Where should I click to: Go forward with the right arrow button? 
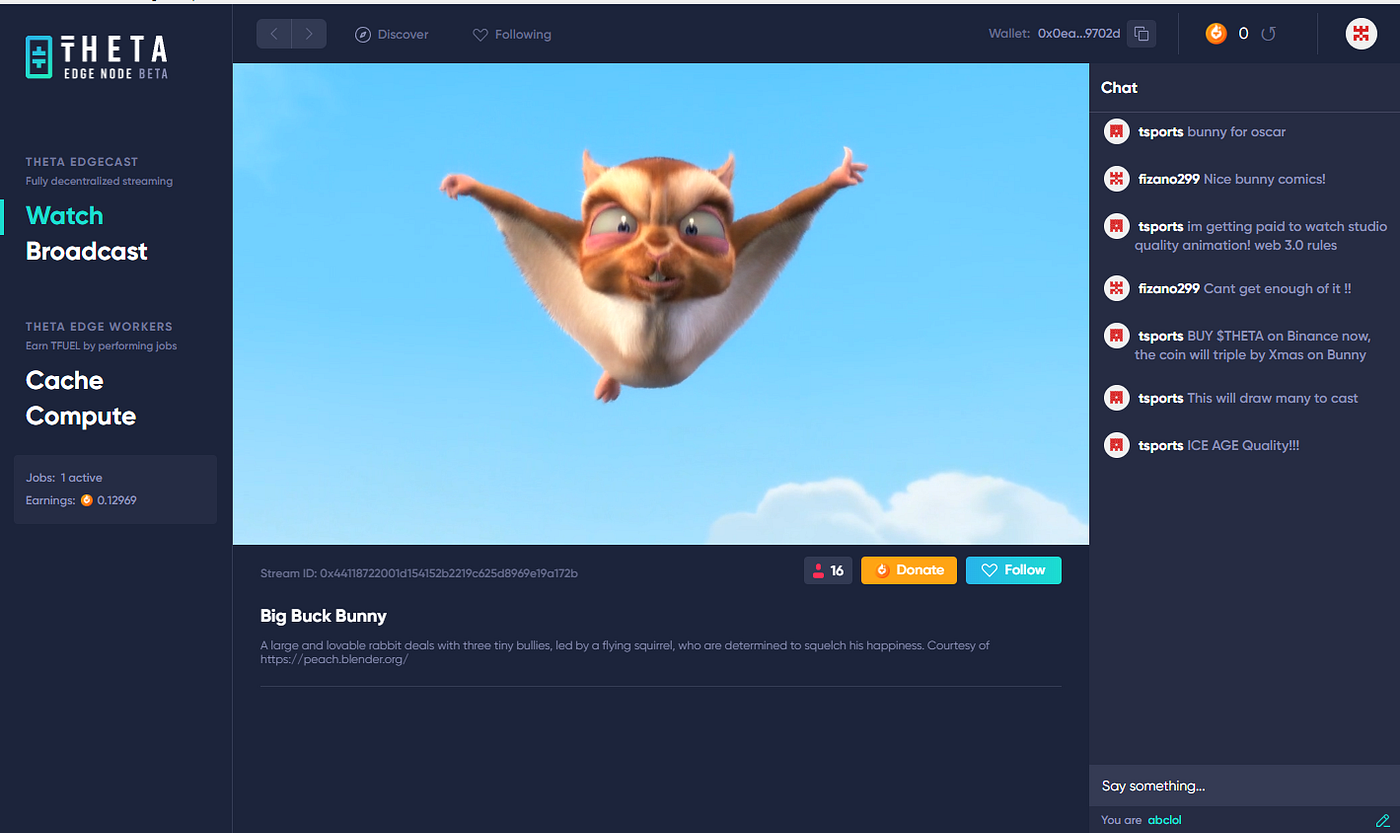click(x=309, y=34)
